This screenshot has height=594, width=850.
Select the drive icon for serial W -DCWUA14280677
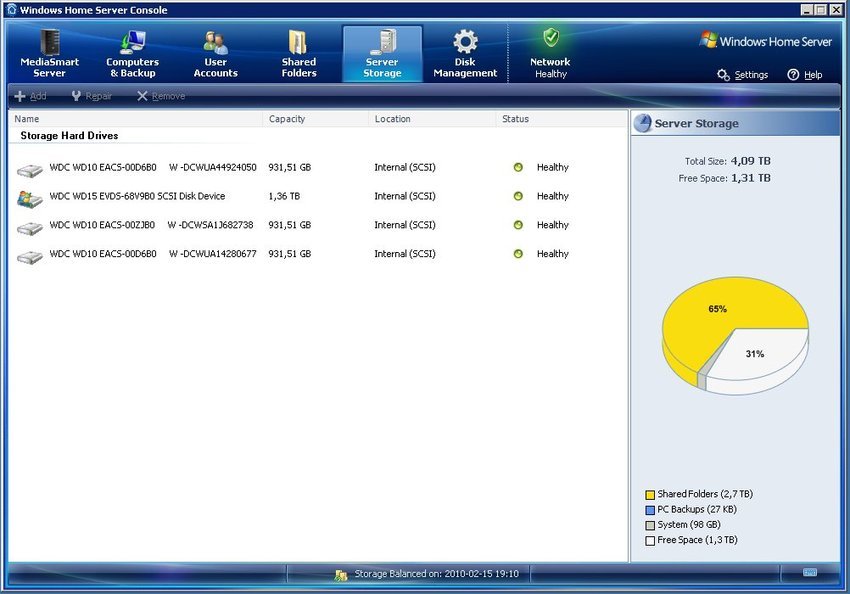(30, 257)
